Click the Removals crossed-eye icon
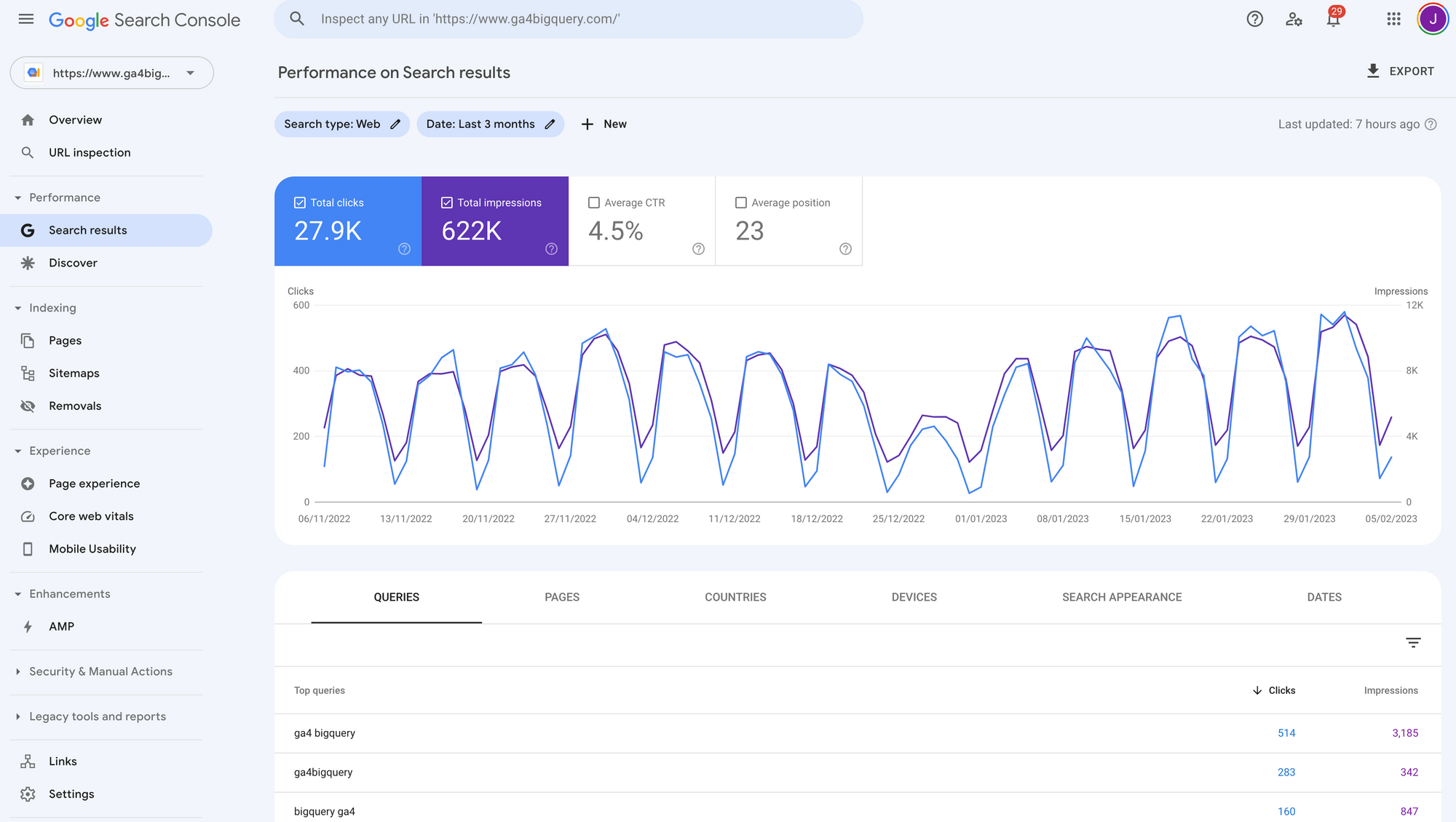 coord(28,406)
